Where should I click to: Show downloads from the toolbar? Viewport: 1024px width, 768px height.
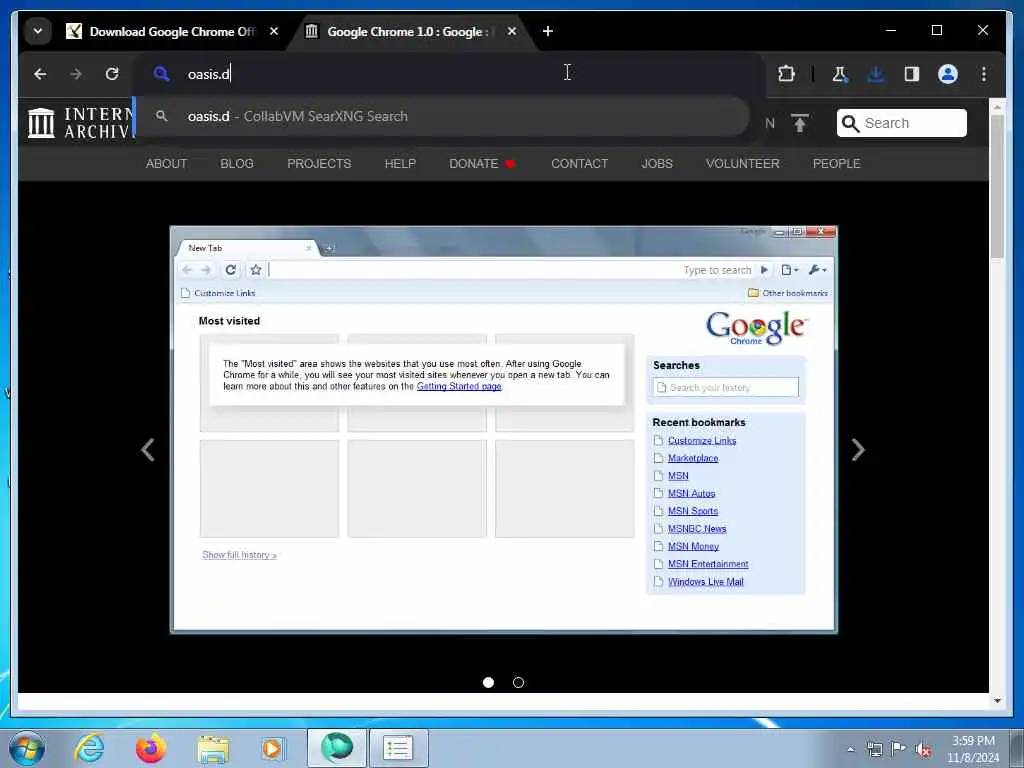[876, 74]
